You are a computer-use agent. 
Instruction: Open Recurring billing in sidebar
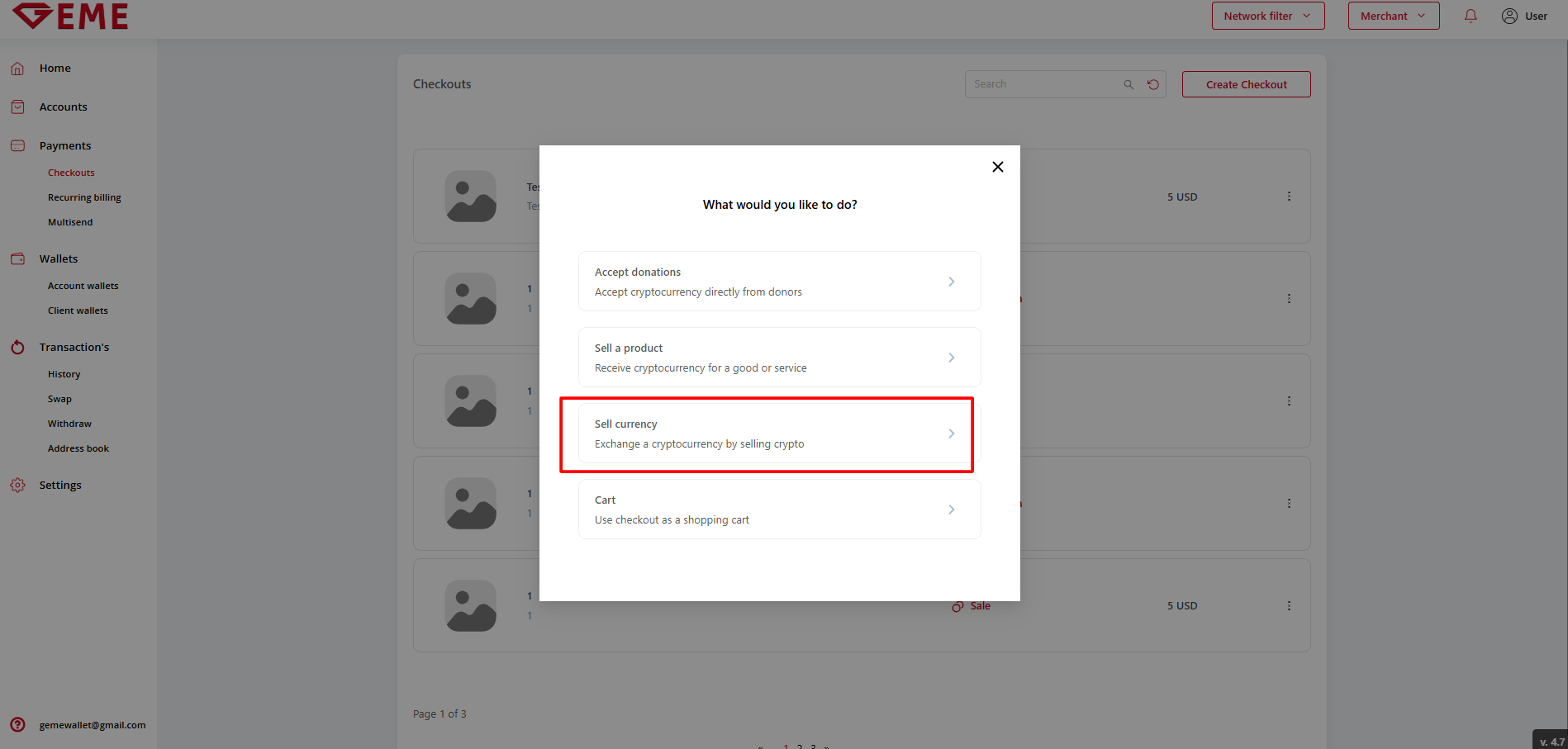pyautogui.click(x=84, y=197)
